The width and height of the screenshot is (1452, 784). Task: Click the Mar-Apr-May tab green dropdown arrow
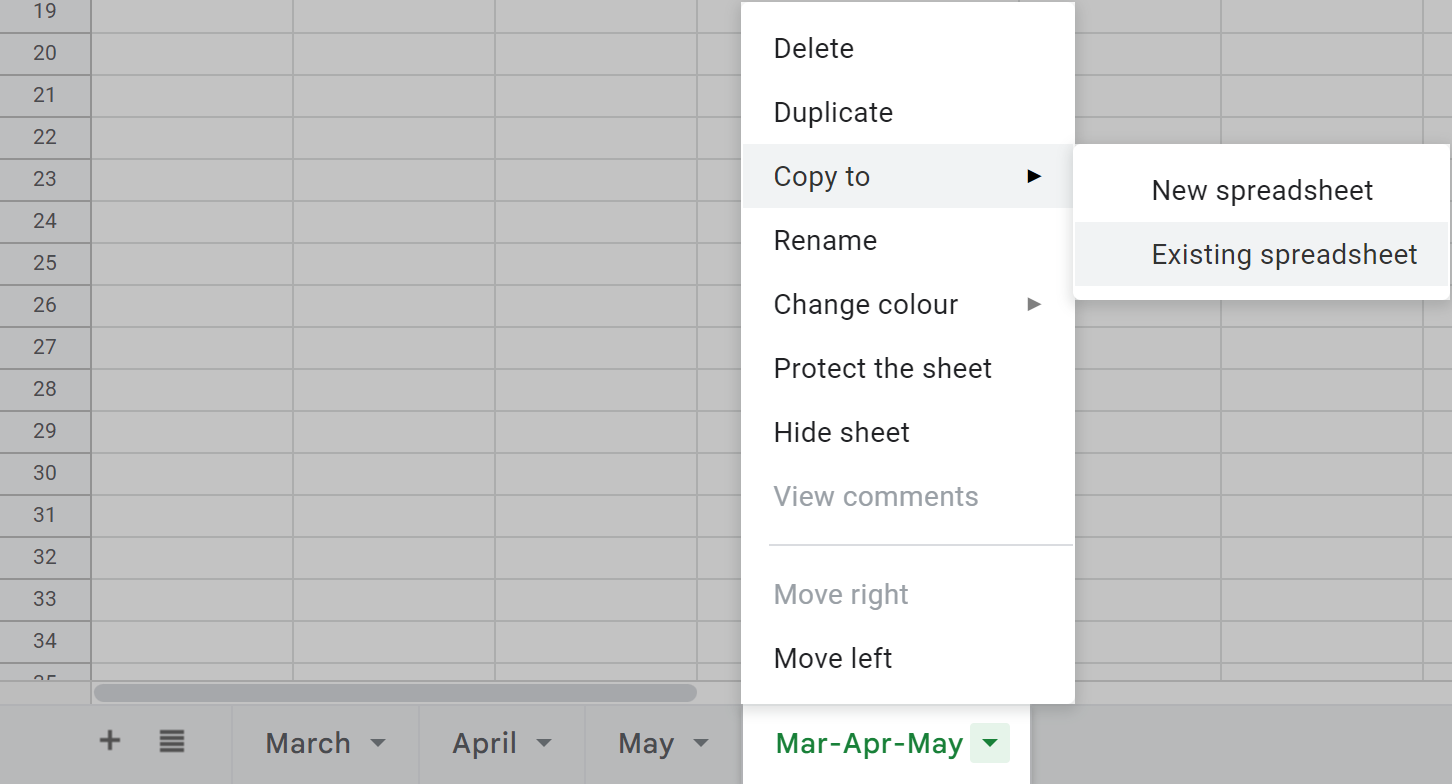point(989,743)
